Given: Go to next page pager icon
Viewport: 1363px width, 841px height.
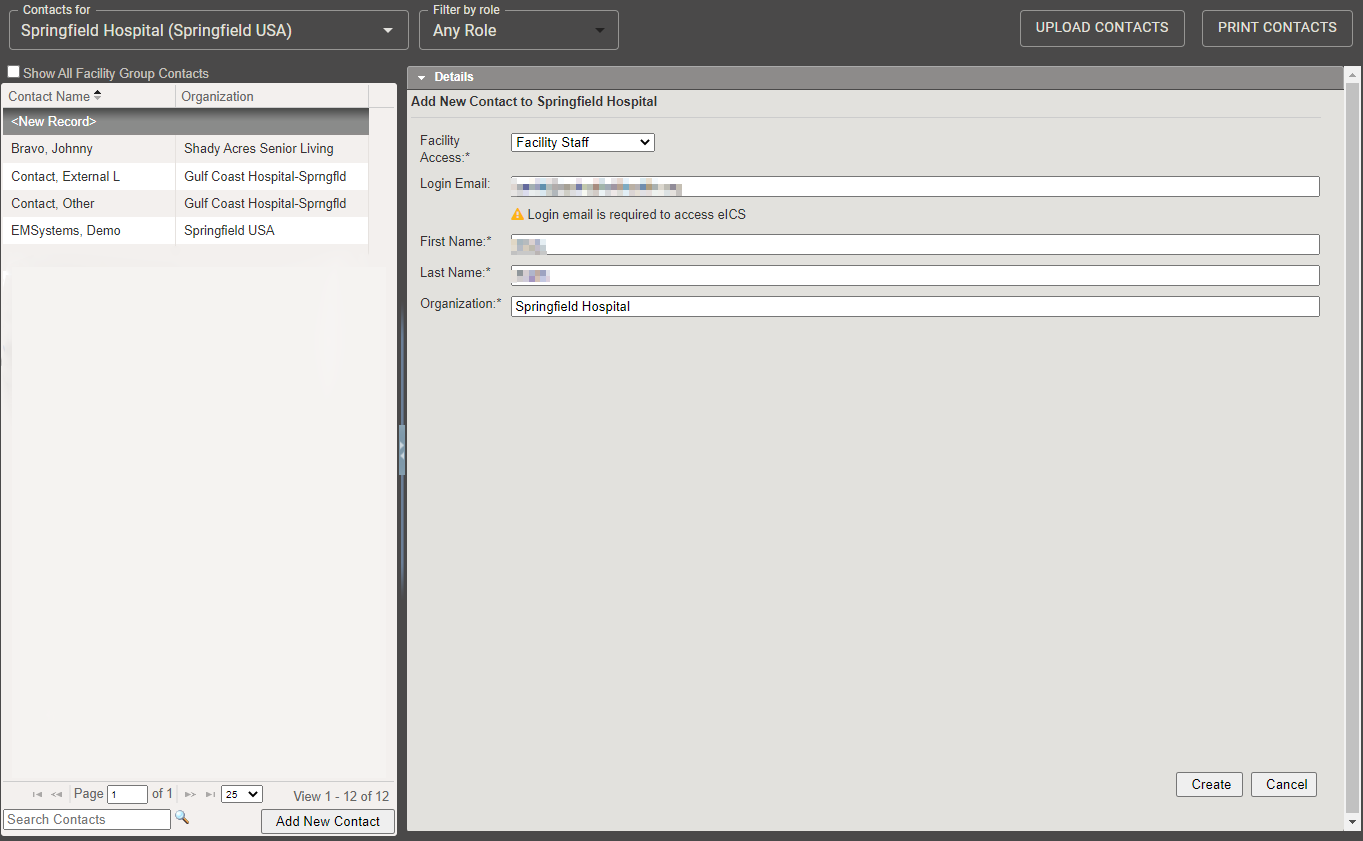Looking at the screenshot, I should click(x=190, y=794).
